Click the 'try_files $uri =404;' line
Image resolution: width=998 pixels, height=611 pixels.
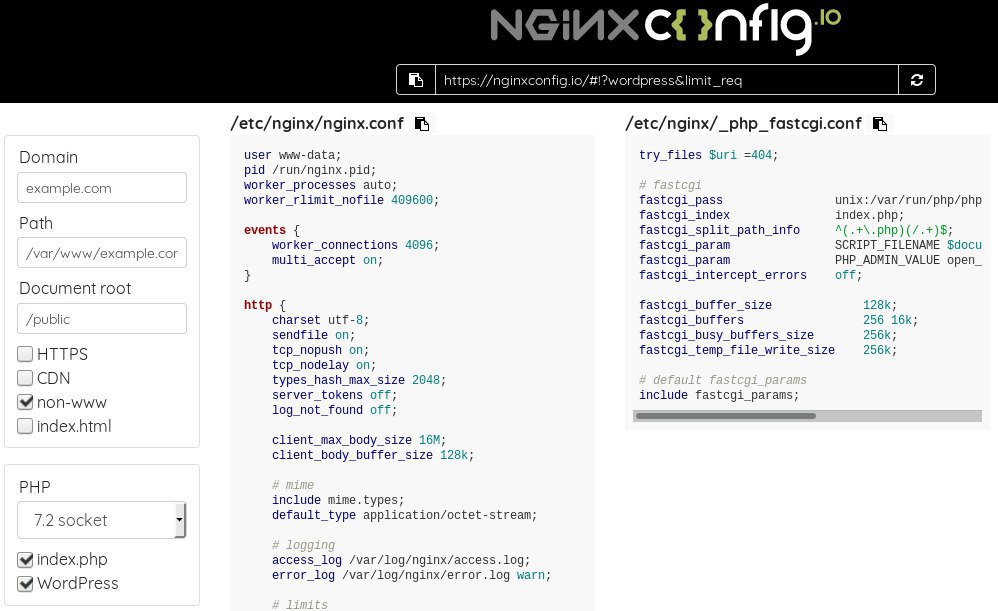coord(708,155)
